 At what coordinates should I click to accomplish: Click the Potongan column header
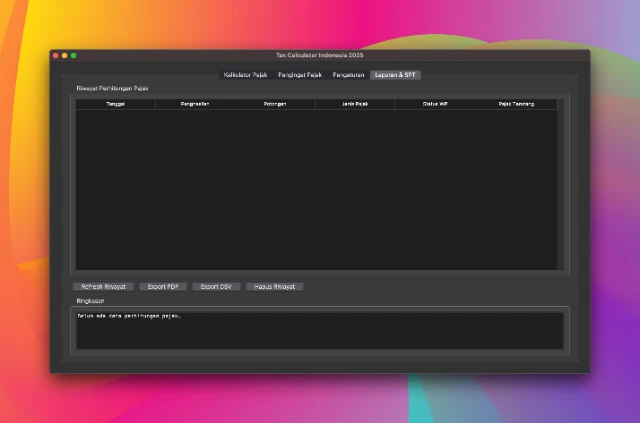pyautogui.click(x=275, y=104)
